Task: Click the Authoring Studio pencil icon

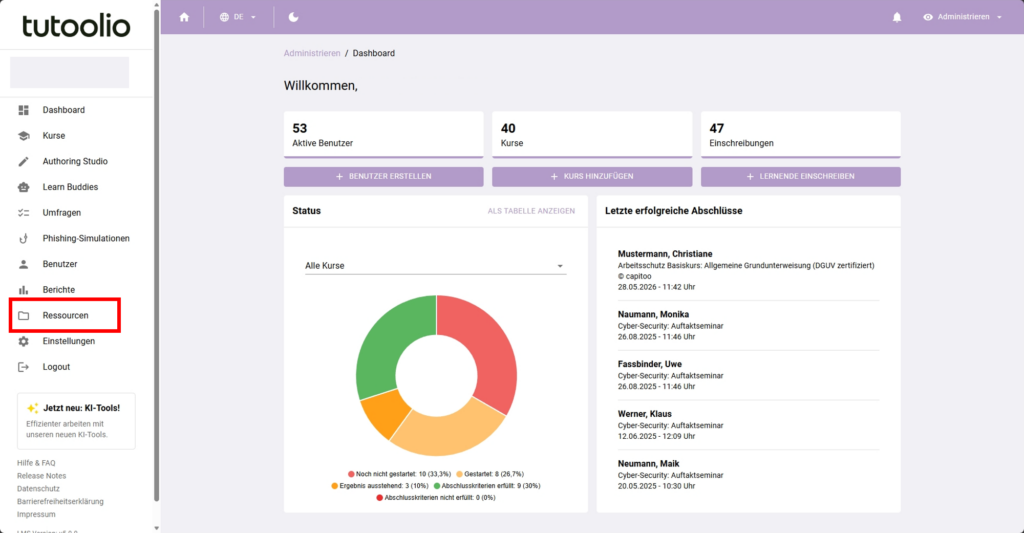Action: pyautogui.click(x=24, y=161)
